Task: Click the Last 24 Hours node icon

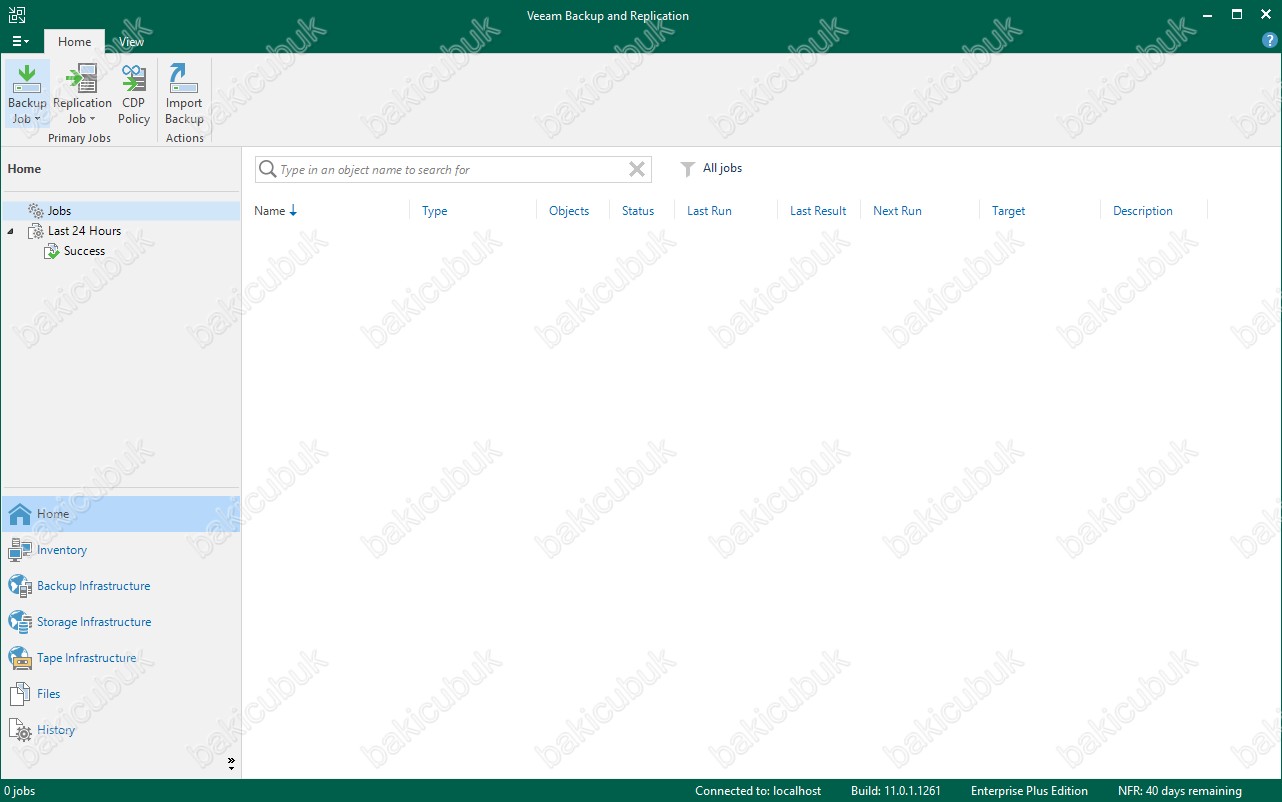Action: tap(36, 231)
